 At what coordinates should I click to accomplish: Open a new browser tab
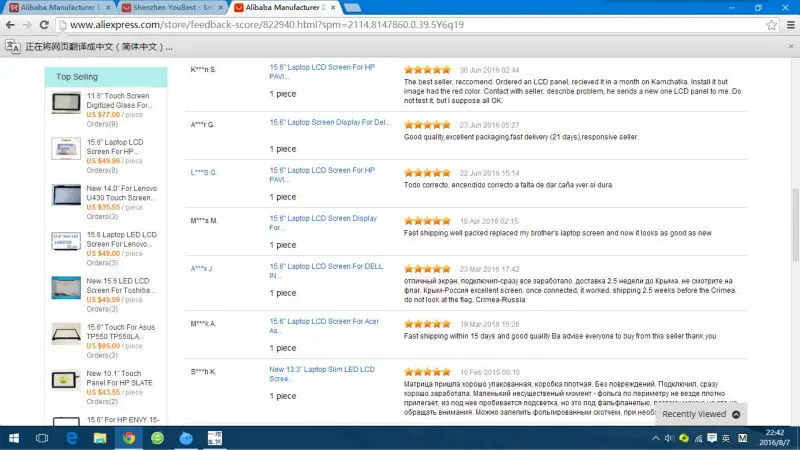pyautogui.click(x=352, y=8)
